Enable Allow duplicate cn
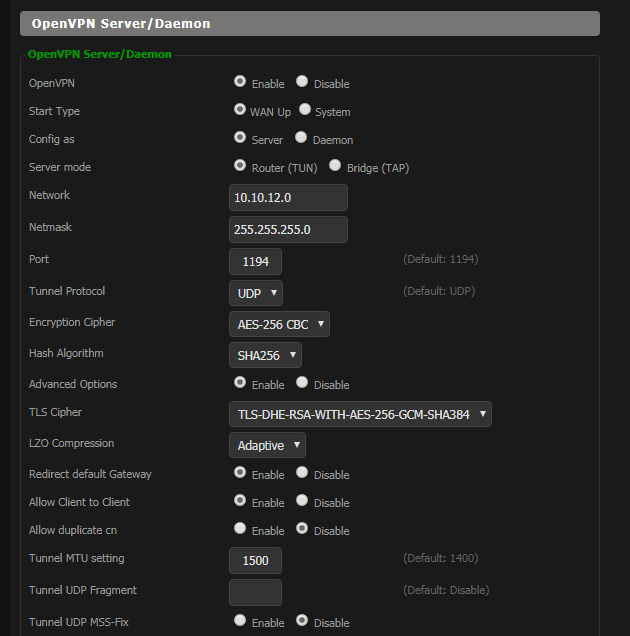The width and height of the screenshot is (630, 636). pos(240,529)
